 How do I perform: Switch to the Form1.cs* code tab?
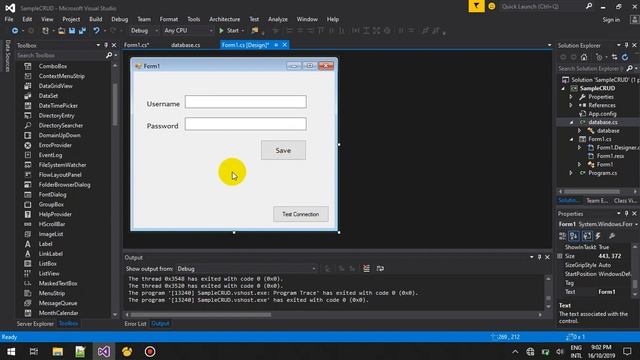pos(136,45)
